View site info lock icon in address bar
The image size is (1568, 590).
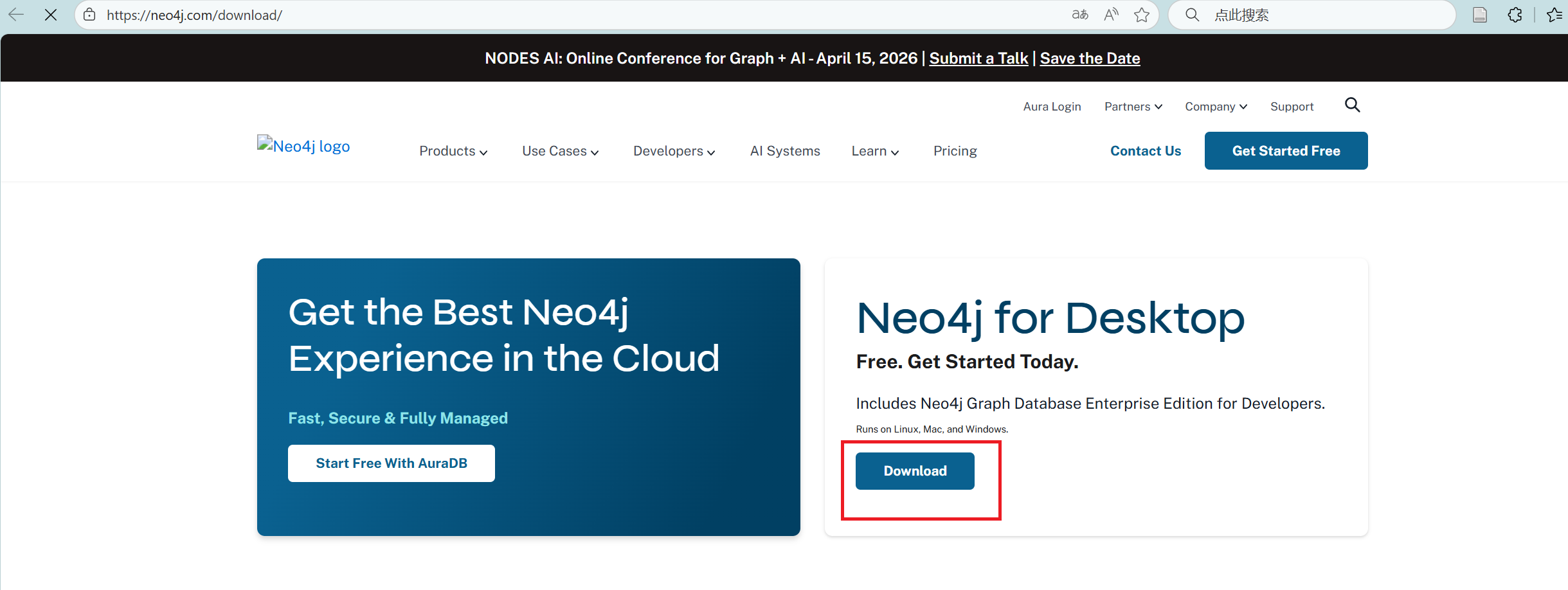(x=90, y=15)
